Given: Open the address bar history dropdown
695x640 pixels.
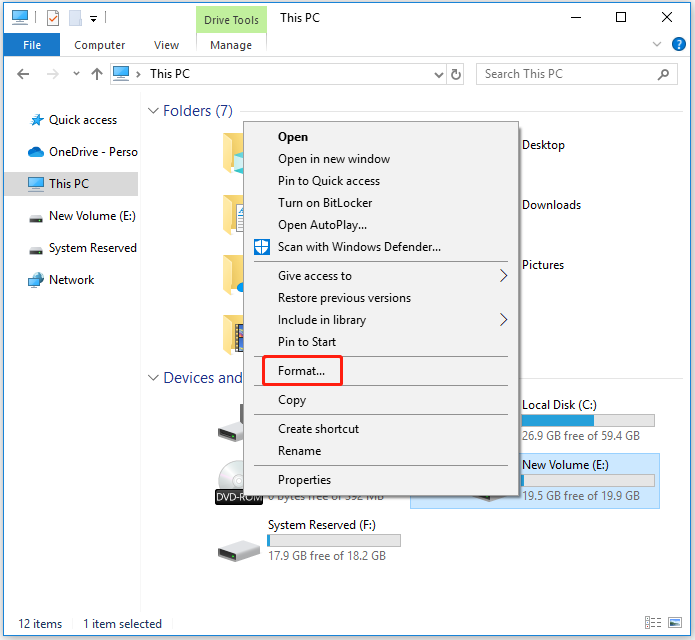Looking at the screenshot, I should pos(439,74).
